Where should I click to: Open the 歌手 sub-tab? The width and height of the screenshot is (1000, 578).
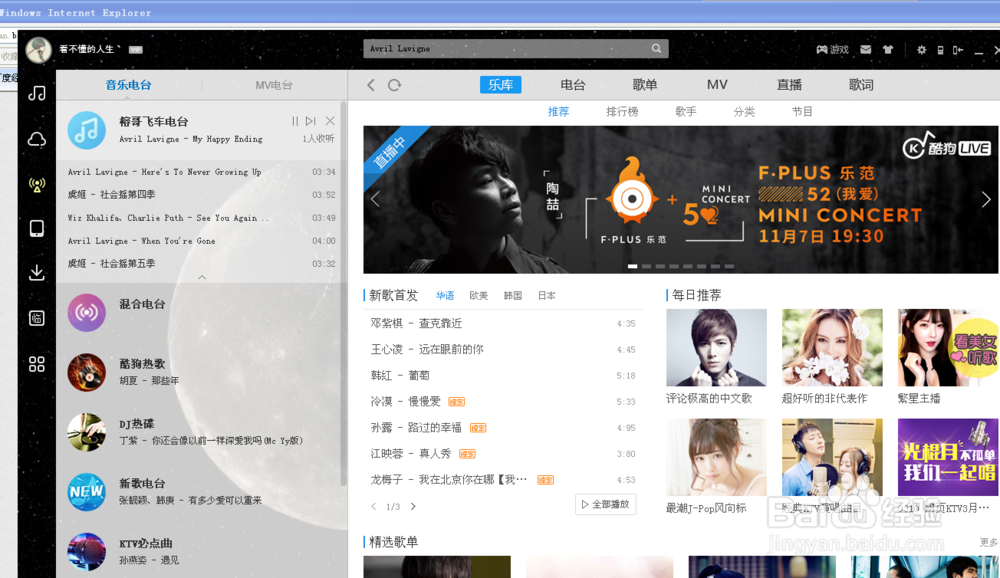pos(686,112)
